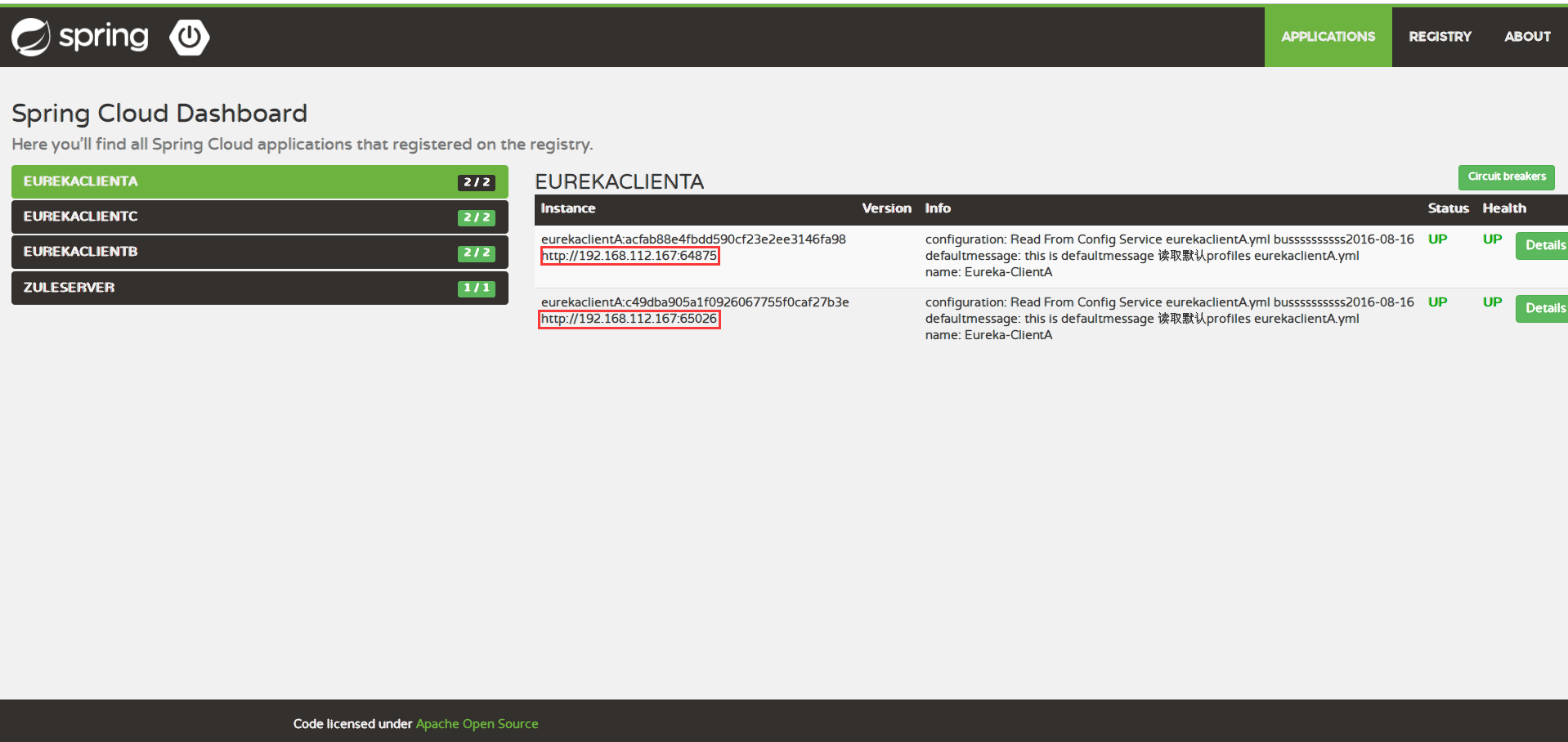
Task: Click instance ID eurekaclientA:c49dba905a1f0926067755f0caf27b3e
Action: tap(695, 302)
